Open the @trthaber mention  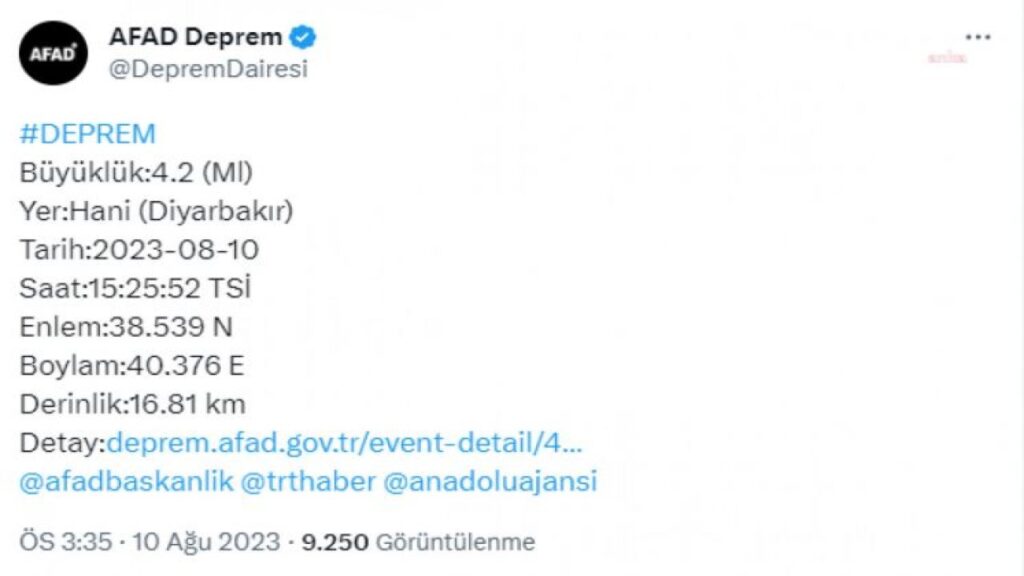tap(308, 481)
